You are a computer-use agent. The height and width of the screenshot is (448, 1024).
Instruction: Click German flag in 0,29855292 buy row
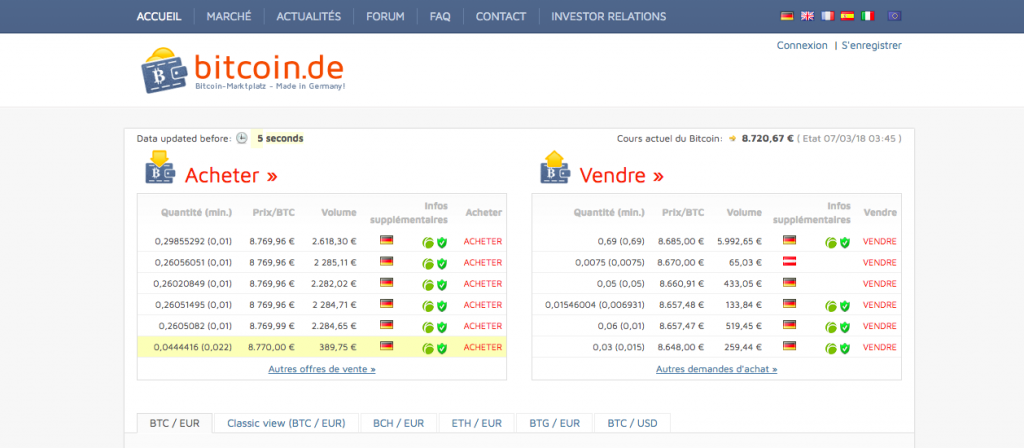click(387, 240)
